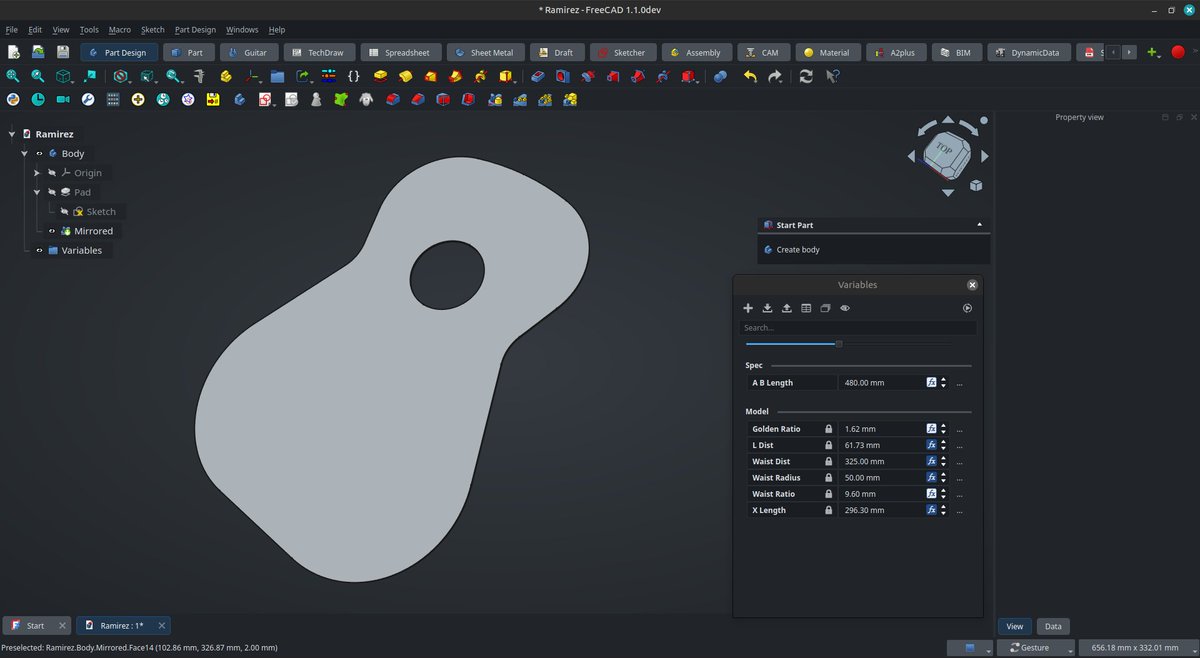
Task: Select the Mirrored feature in tree
Action: click(x=93, y=231)
